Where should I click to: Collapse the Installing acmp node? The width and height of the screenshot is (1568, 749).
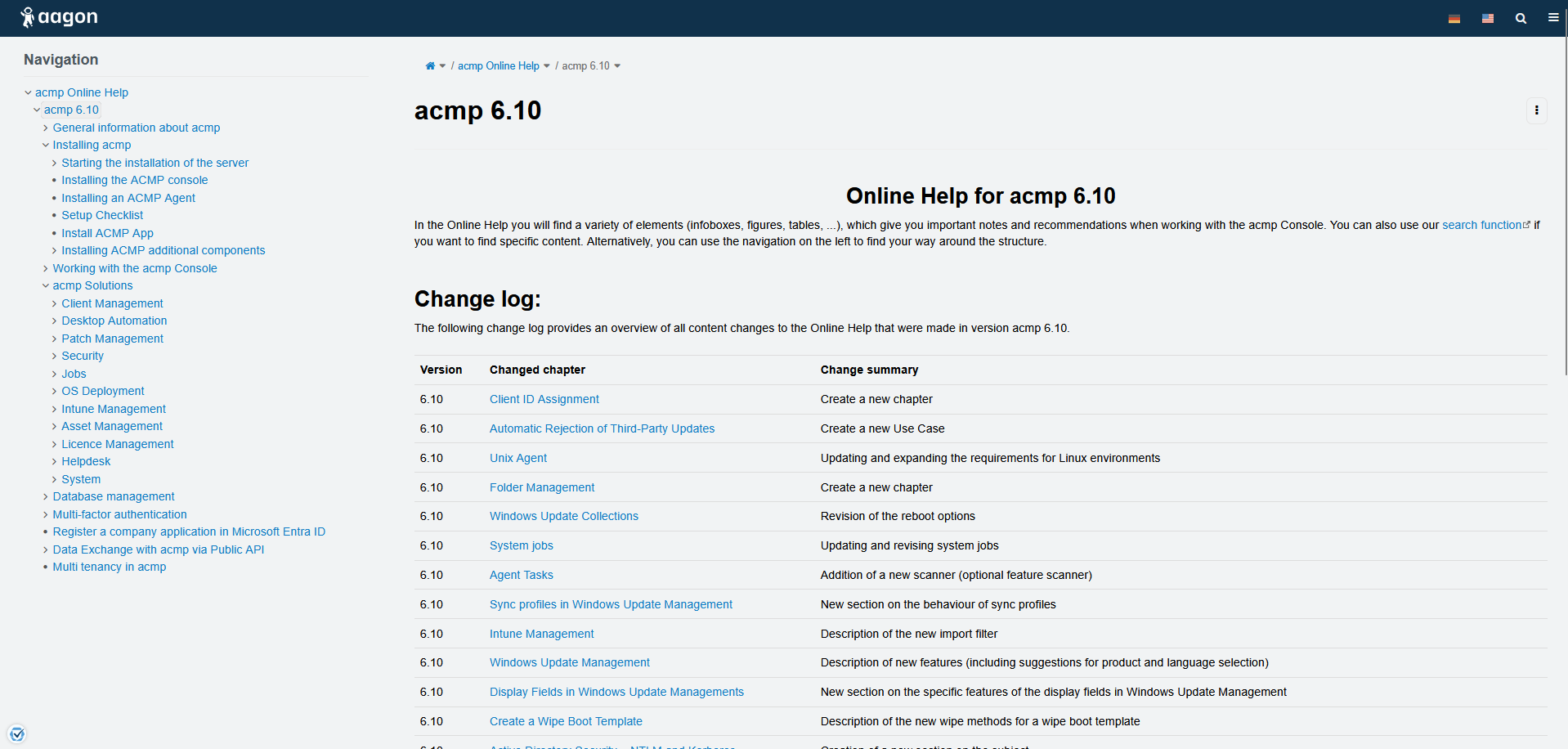46,145
